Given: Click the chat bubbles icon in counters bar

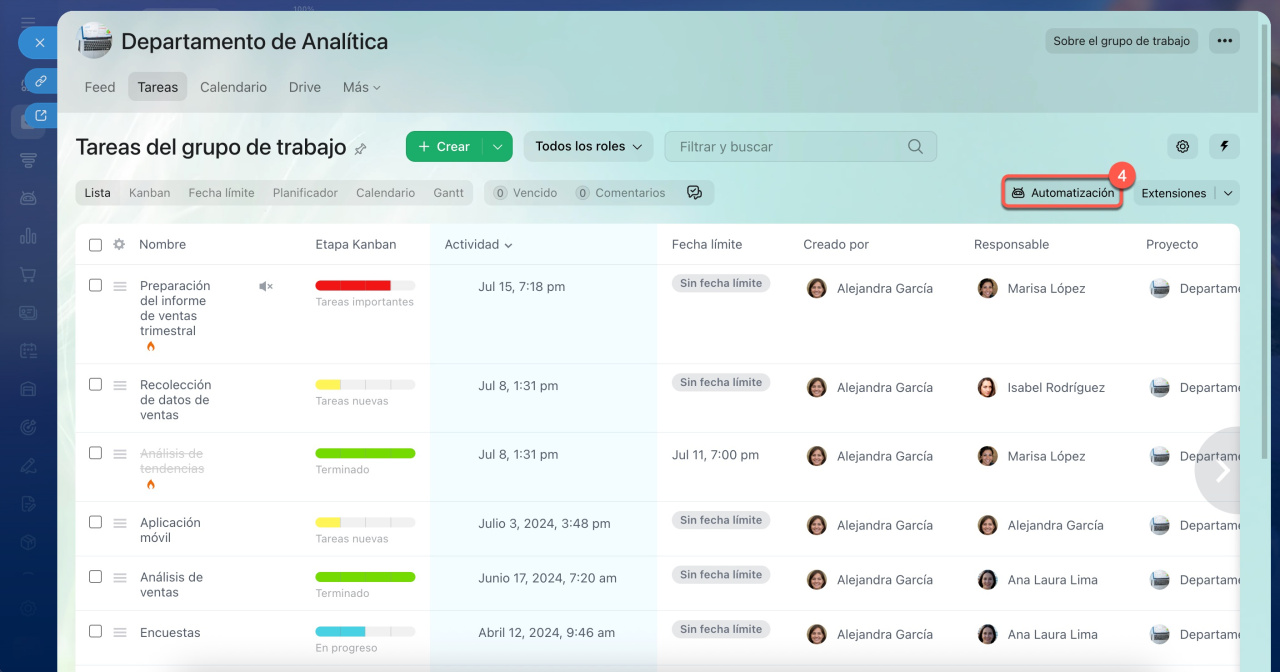Looking at the screenshot, I should [694, 193].
